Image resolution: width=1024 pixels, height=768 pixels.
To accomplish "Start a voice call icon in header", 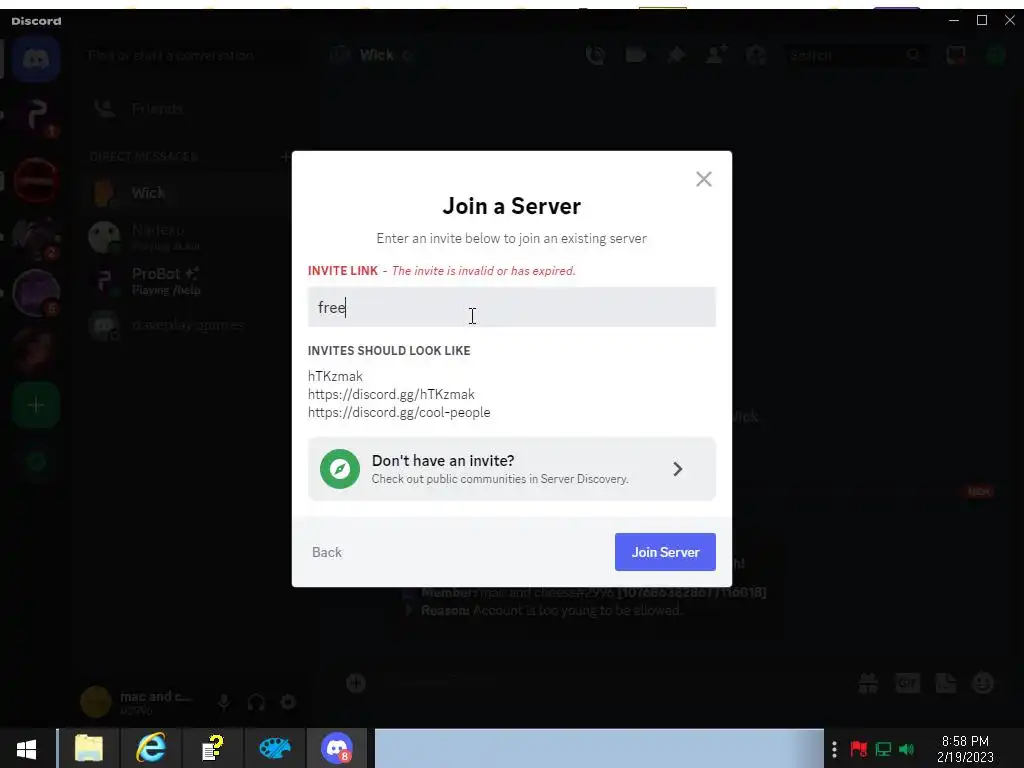I will point(595,56).
